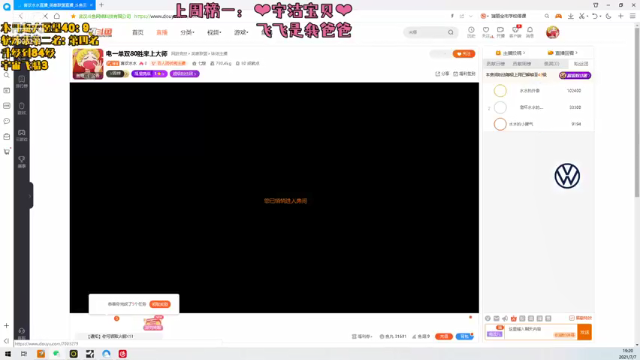Select the third ranking tab in right panel

click(x=551, y=64)
